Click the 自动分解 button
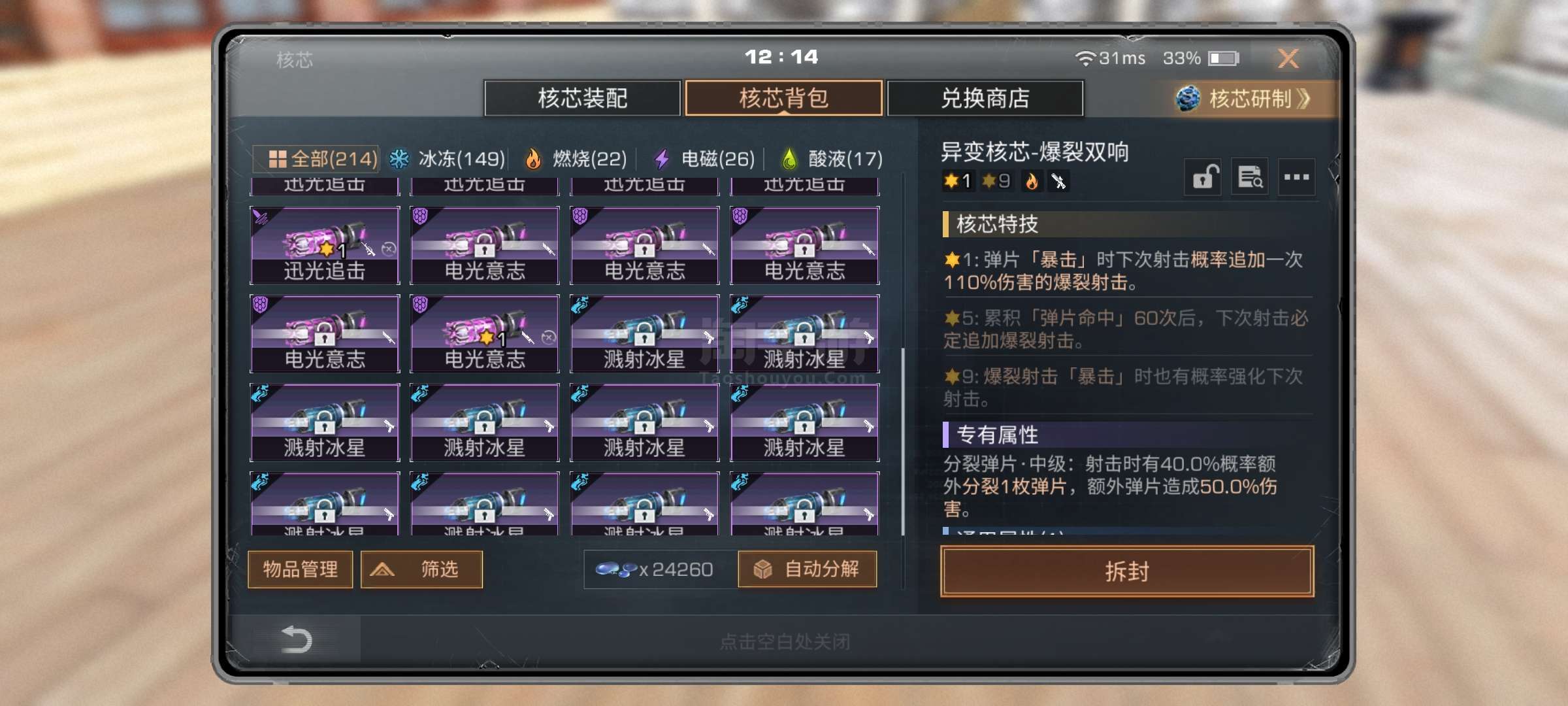Screen dimensions: 1568x706 (x=808, y=569)
